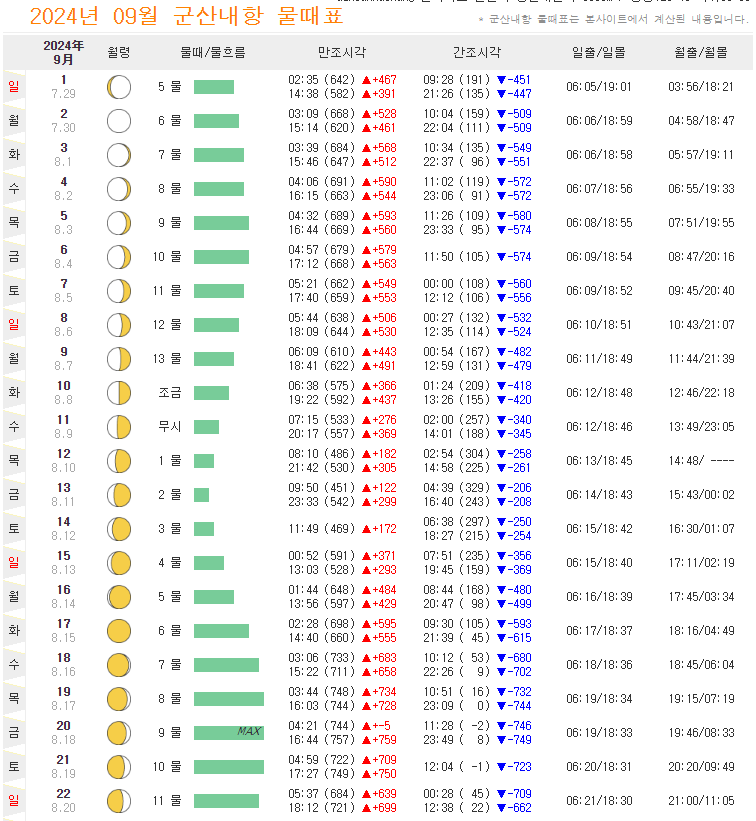Click the '2024年 9月' column header
Image resolution: width=756 pixels, height=821 pixels.
pos(63,52)
